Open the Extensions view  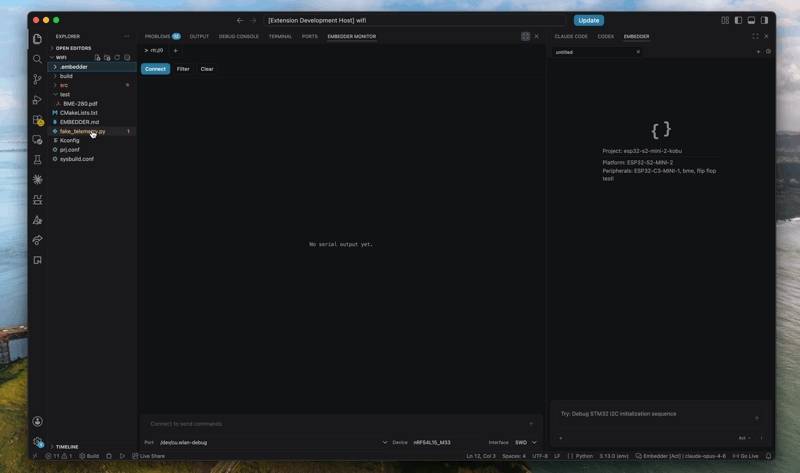tap(37, 119)
